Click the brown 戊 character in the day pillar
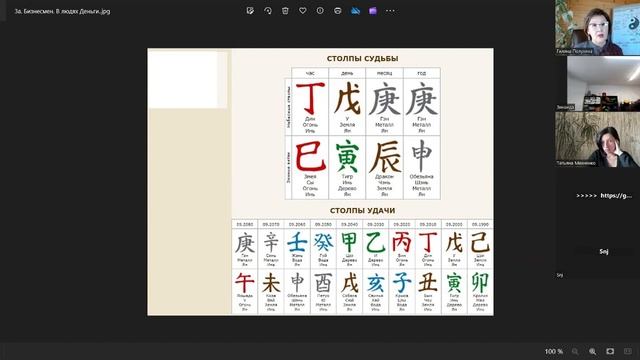The width and height of the screenshot is (640, 360). (347, 98)
